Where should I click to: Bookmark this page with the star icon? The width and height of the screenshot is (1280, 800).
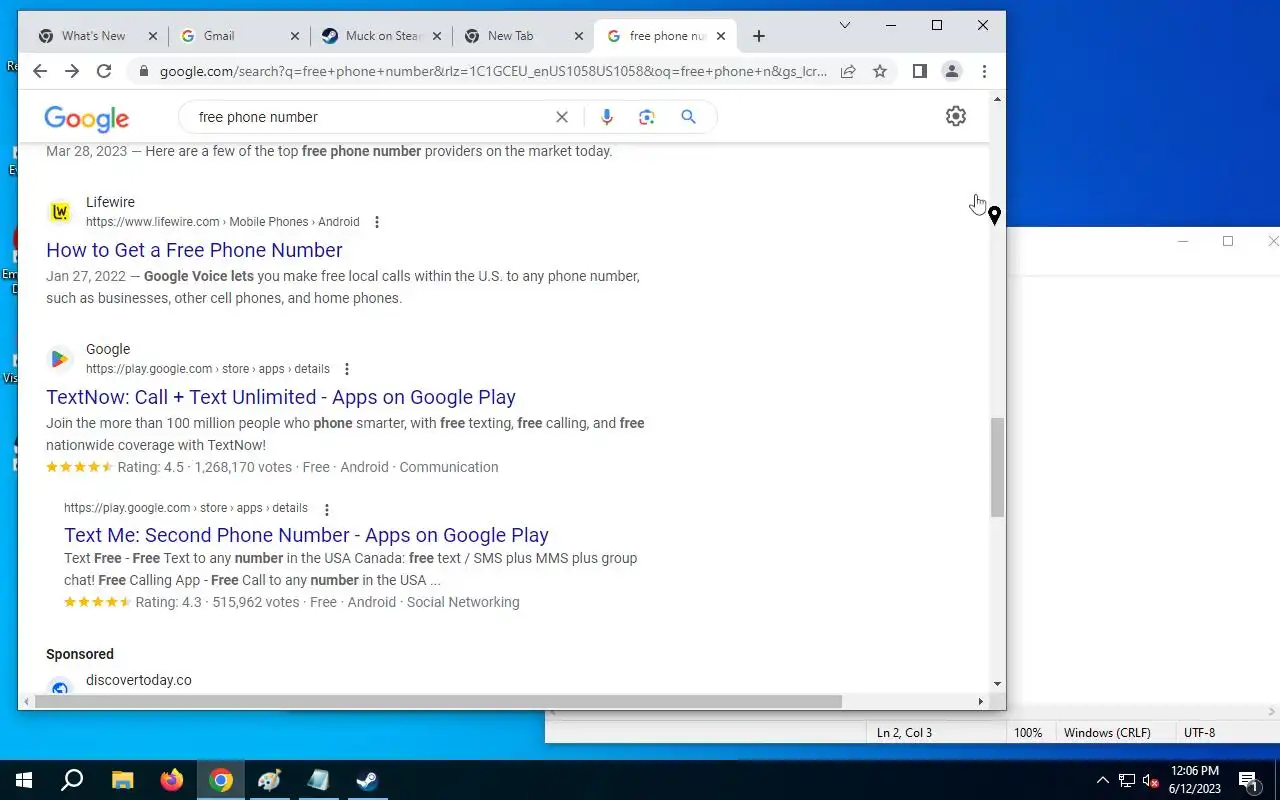880,71
